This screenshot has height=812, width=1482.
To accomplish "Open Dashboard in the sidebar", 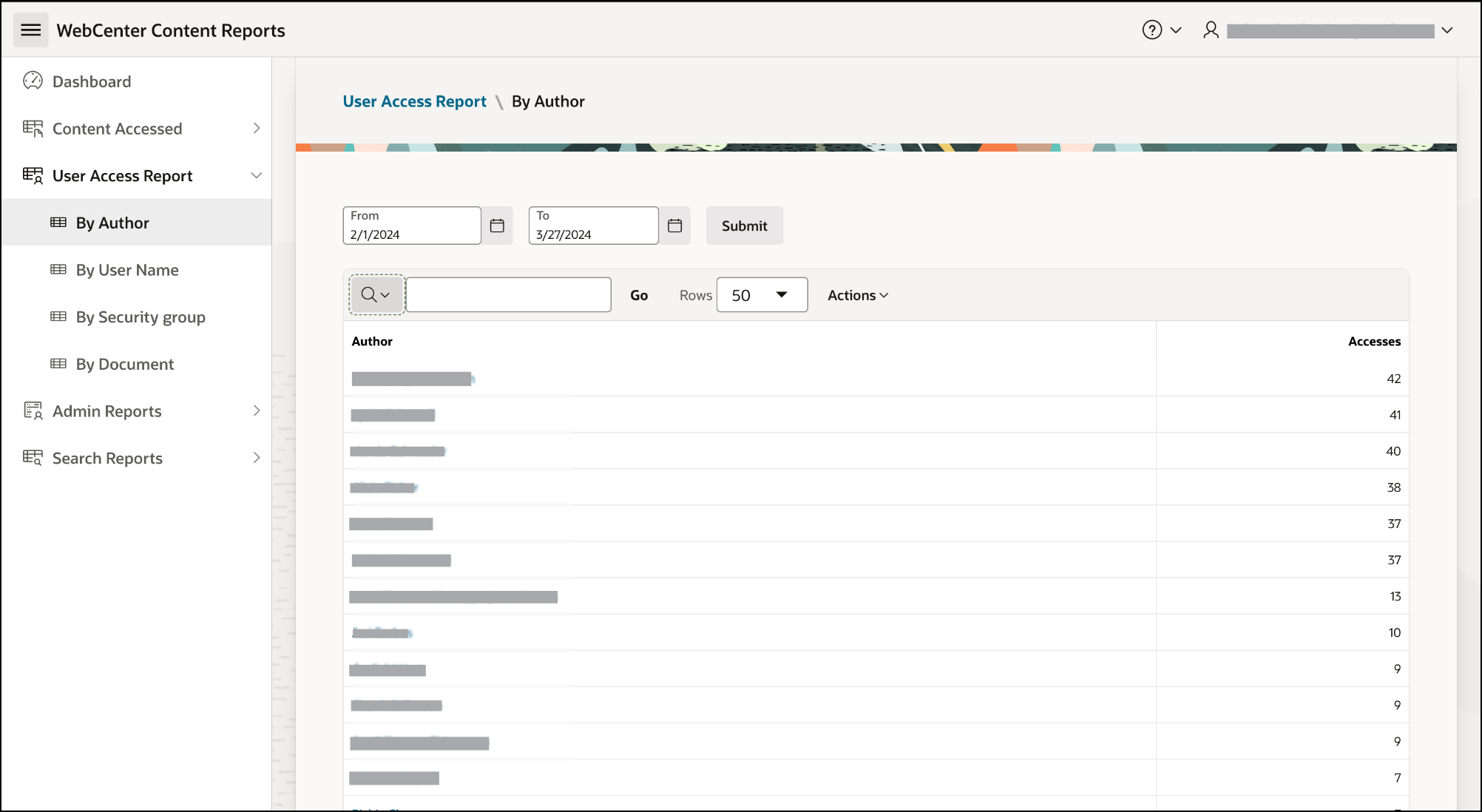I will click(92, 81).
